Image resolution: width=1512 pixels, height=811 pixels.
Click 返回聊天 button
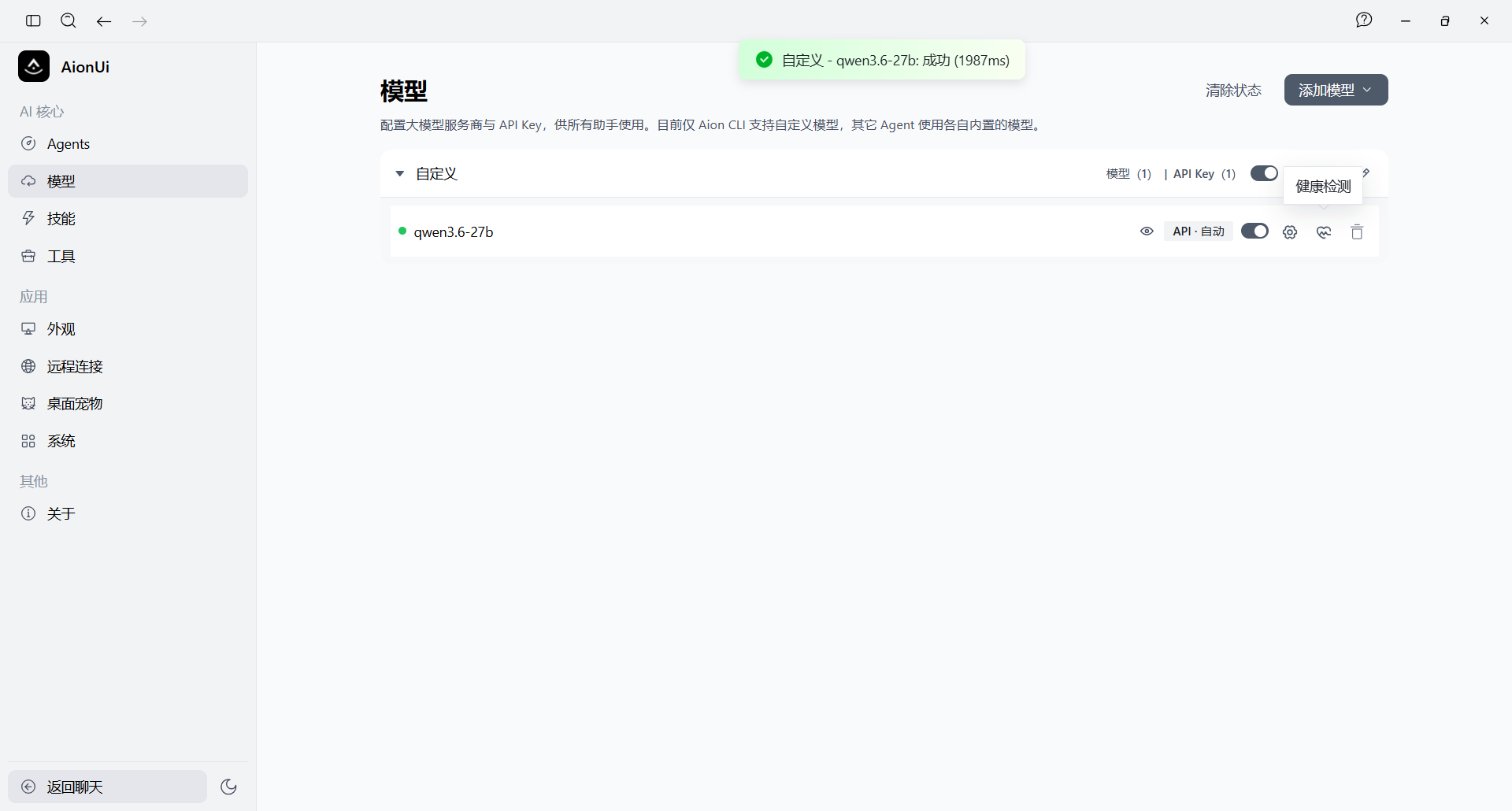108,787
